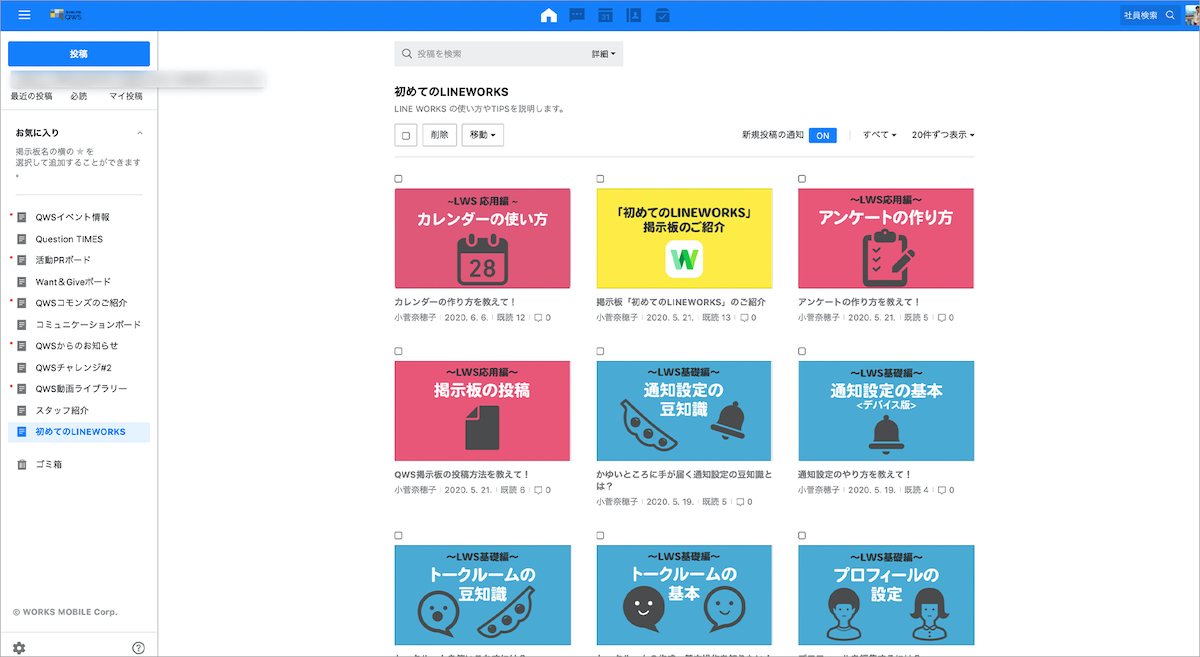Image resolution: width=1200 pixels, height=657 pixels.
Task: Switch to the 必読 tab
Action: point(79,97)
